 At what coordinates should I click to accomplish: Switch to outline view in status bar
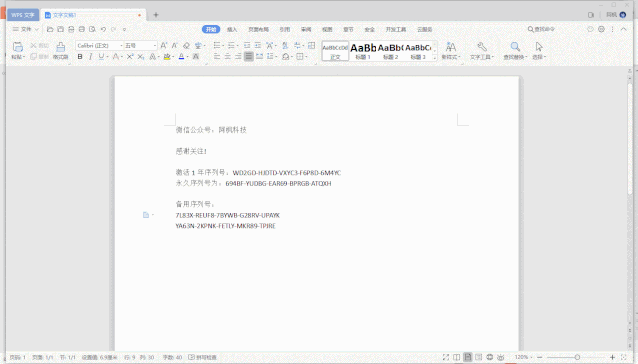coord(479,357)
